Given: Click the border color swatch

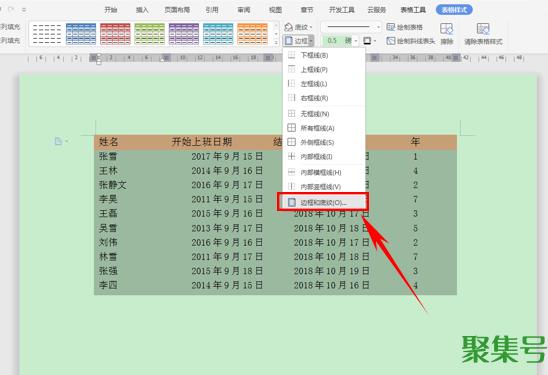Looking at the screenshot, I should [367, 41].
